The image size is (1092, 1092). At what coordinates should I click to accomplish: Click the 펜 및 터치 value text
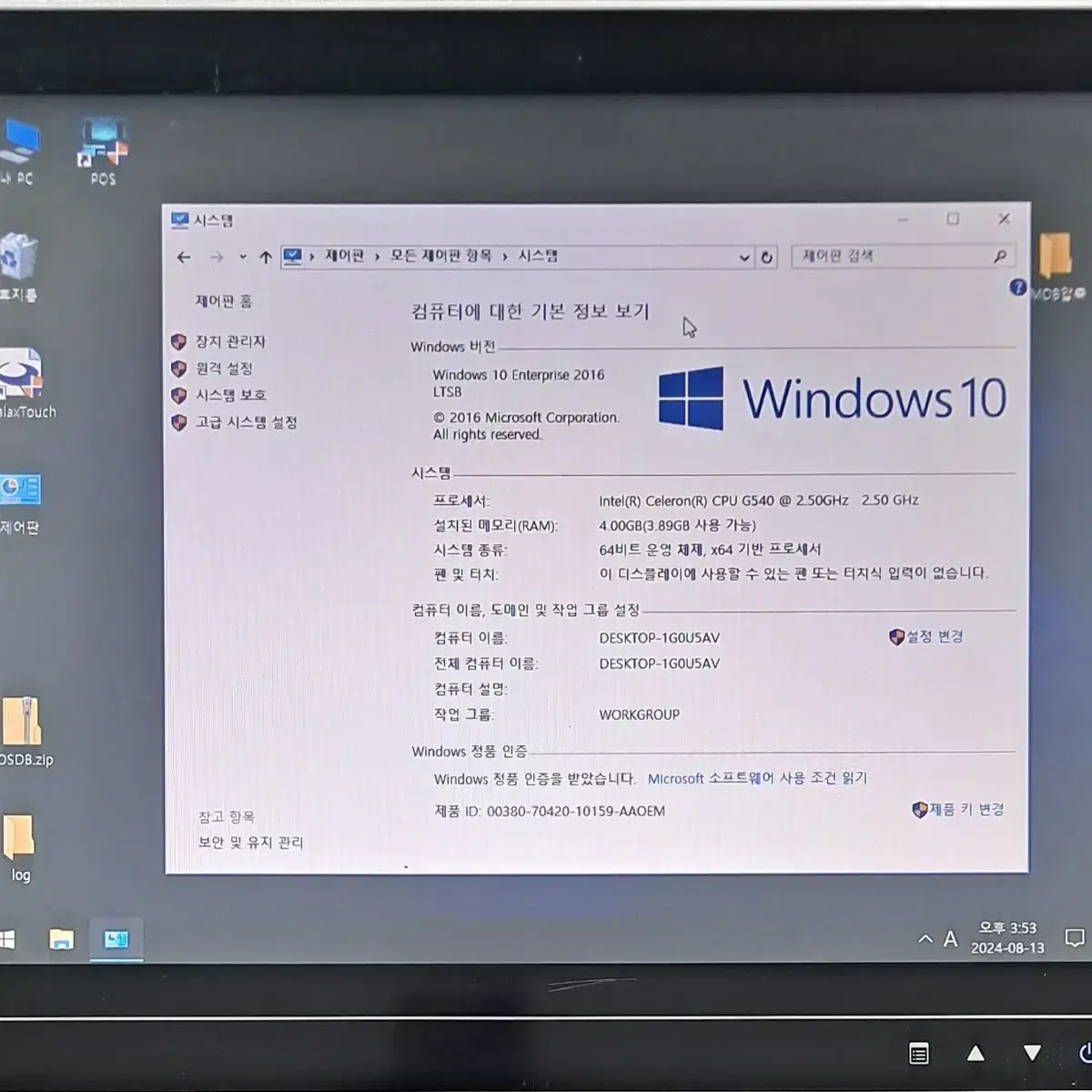click(x=793, y=573)
